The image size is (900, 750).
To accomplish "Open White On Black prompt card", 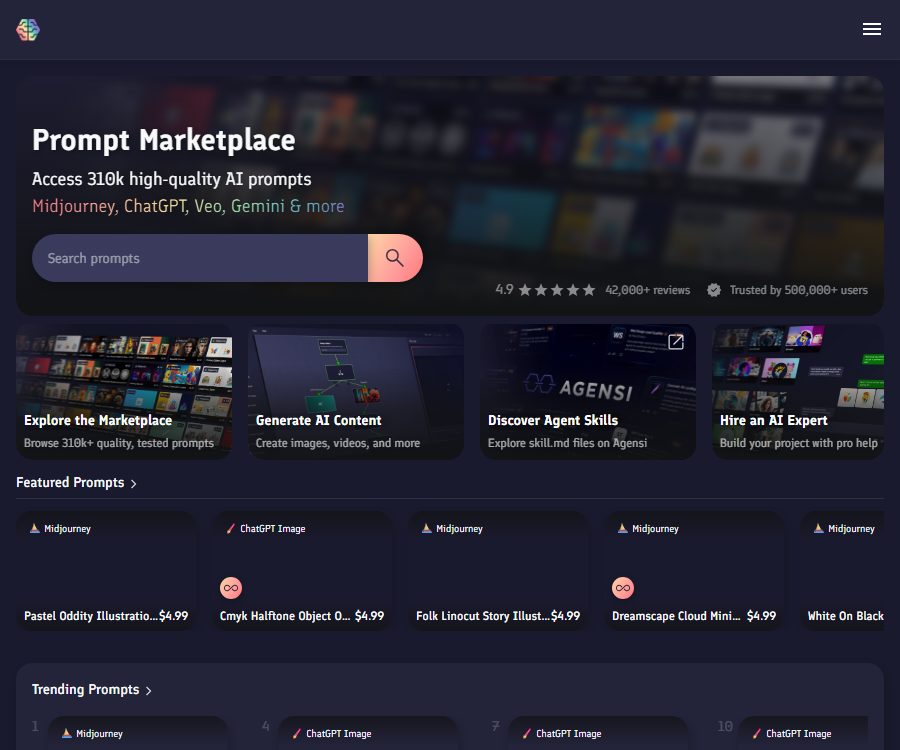I will 842,571.
